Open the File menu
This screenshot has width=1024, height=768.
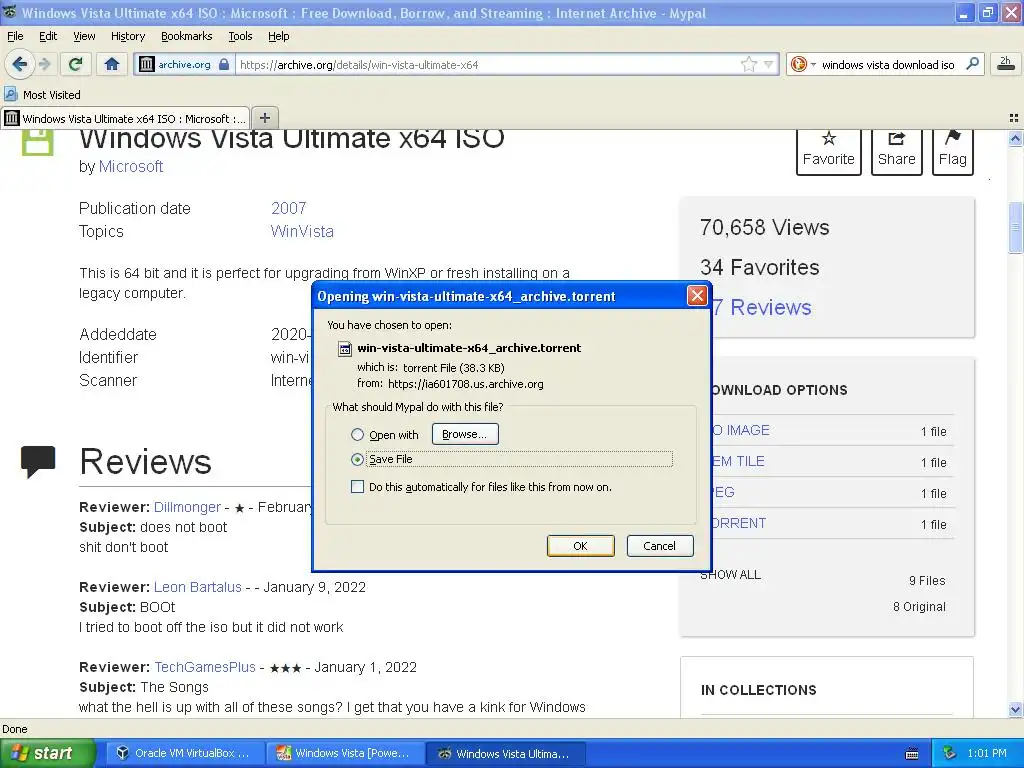pos(15,36)
